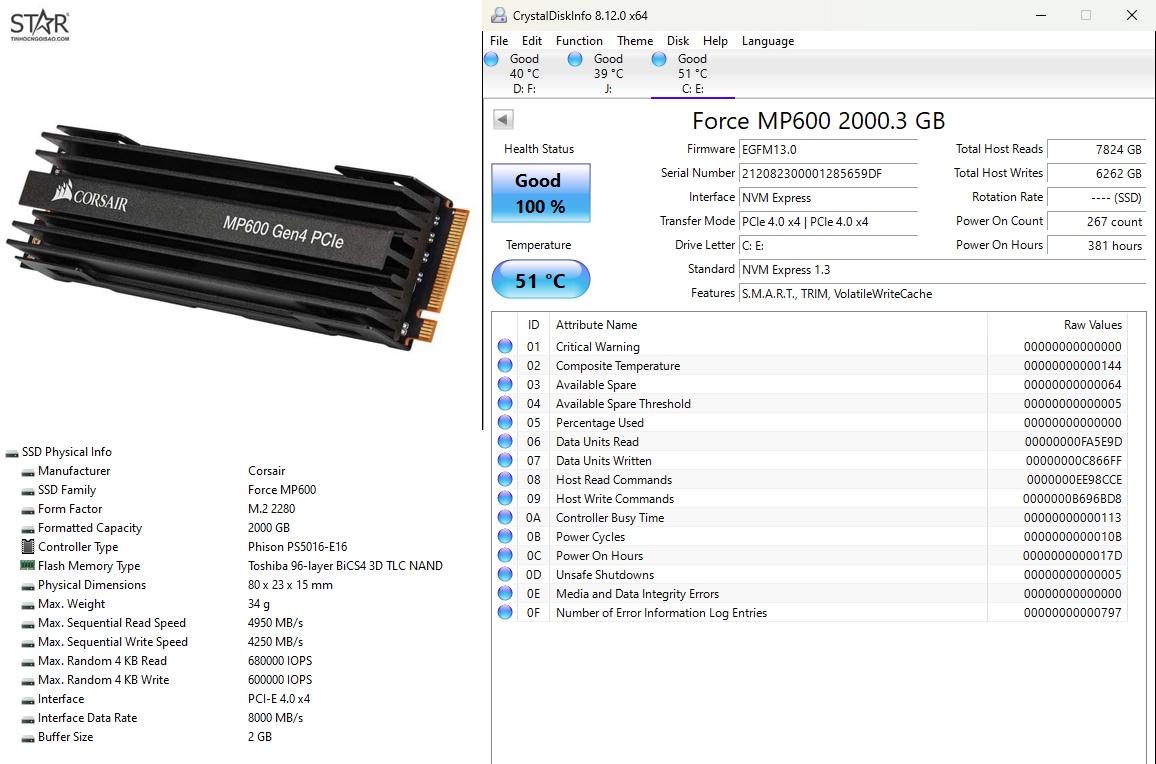Click the Phison PS5016-E16 controller value

click(297, 546)
